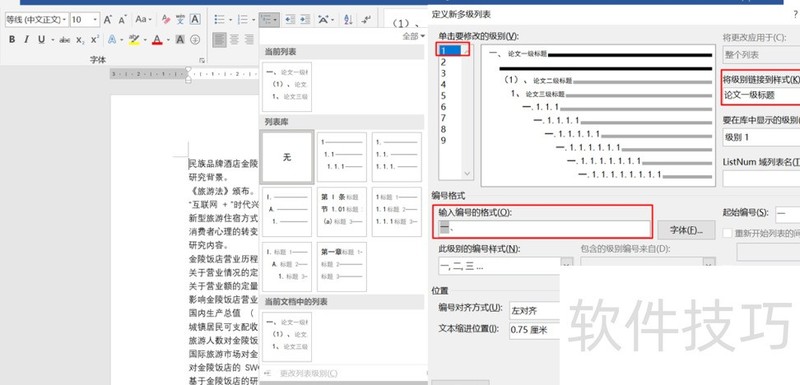
Task: Open the Change Case (Aa) menu
Action: (143, 19)
